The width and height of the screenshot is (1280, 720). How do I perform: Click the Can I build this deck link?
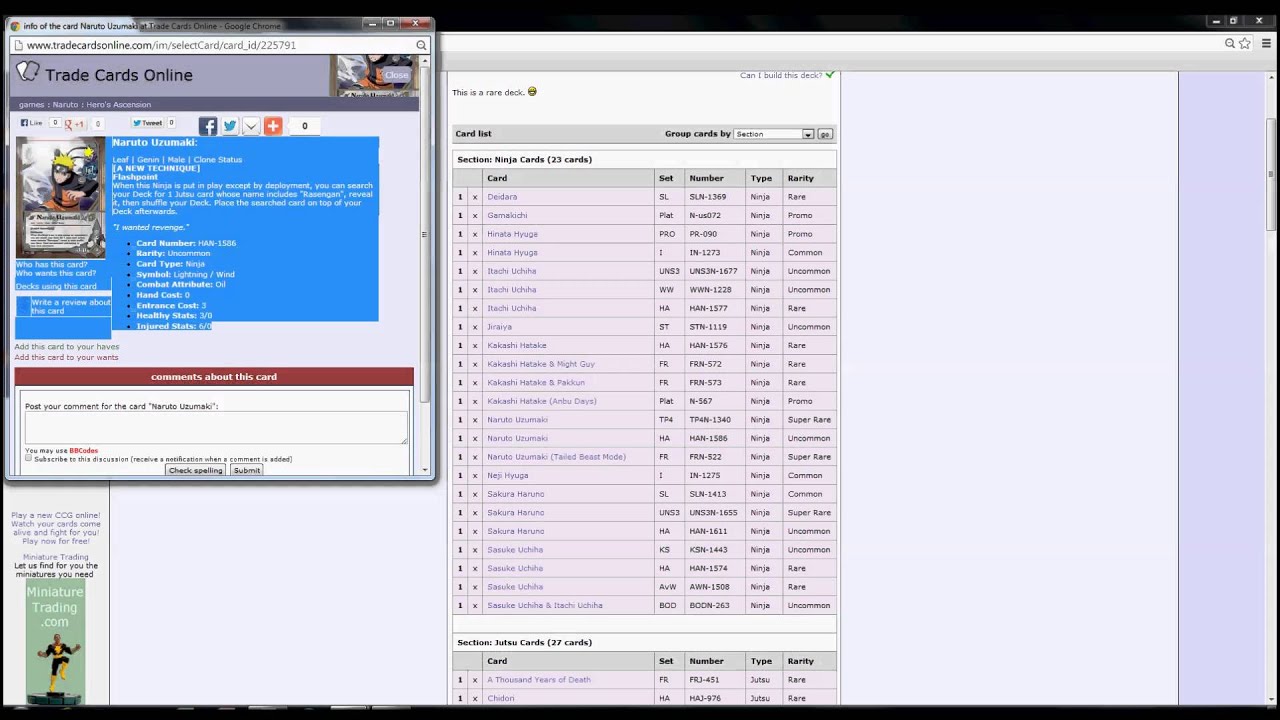(781, 75)
